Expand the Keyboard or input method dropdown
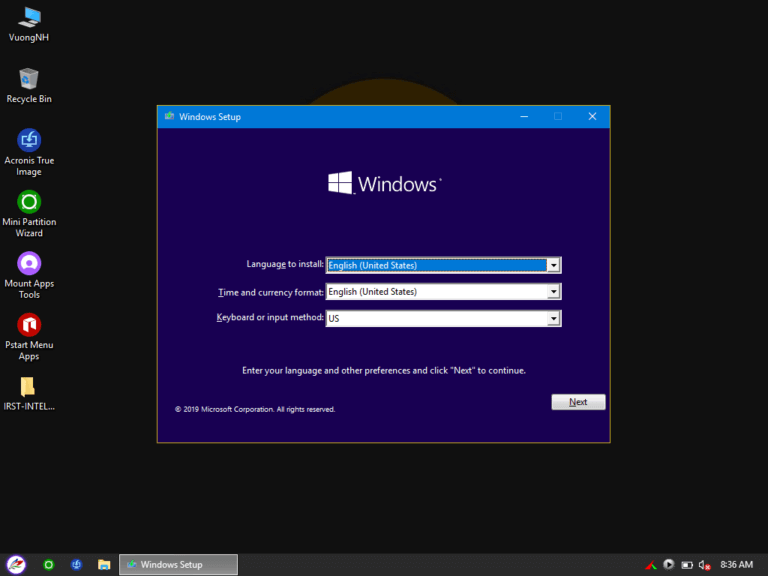This screenshot has height=576, width=768. click(553, 319)
